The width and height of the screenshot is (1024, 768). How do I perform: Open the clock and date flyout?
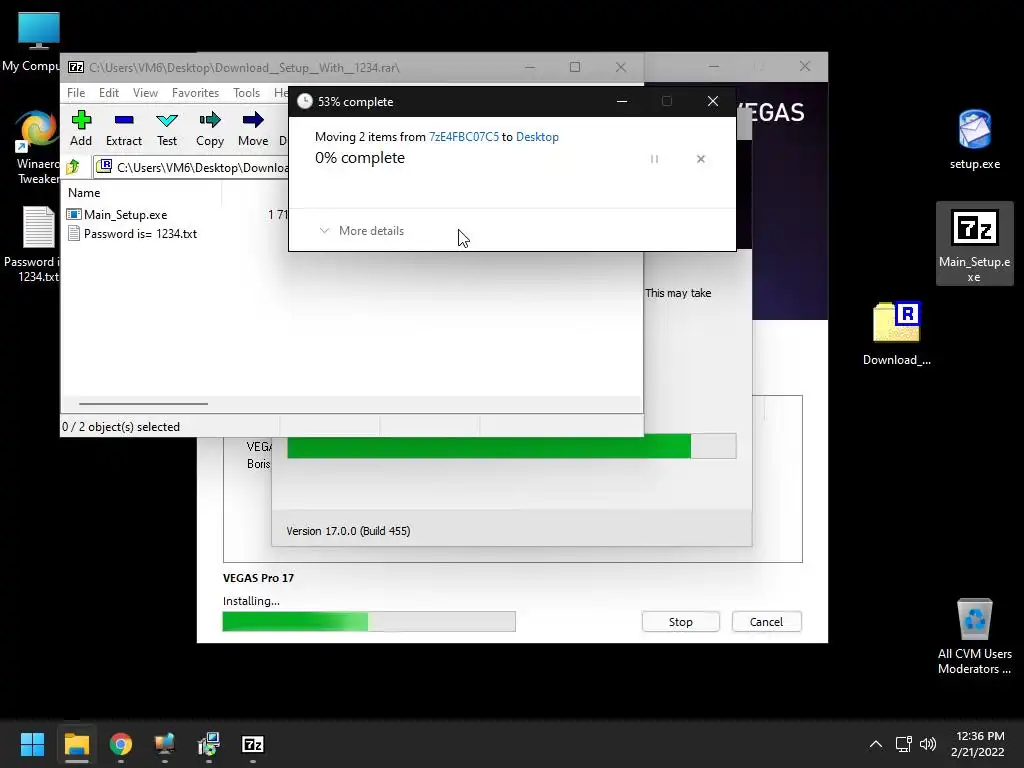click(978, 744)
